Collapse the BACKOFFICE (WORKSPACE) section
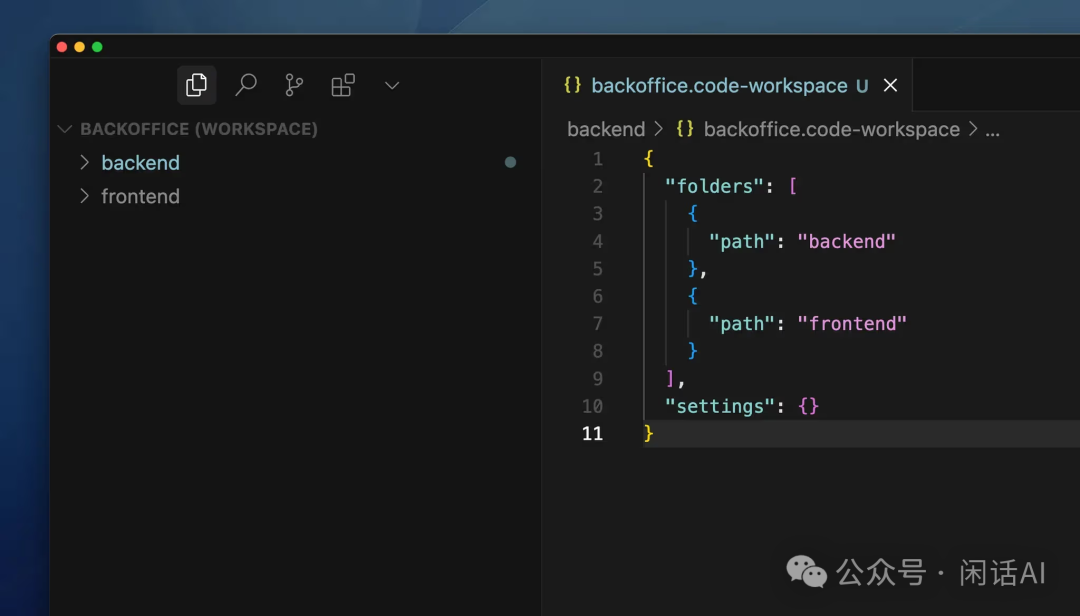This screenshot has height=616, width=1080. [66, 129]
